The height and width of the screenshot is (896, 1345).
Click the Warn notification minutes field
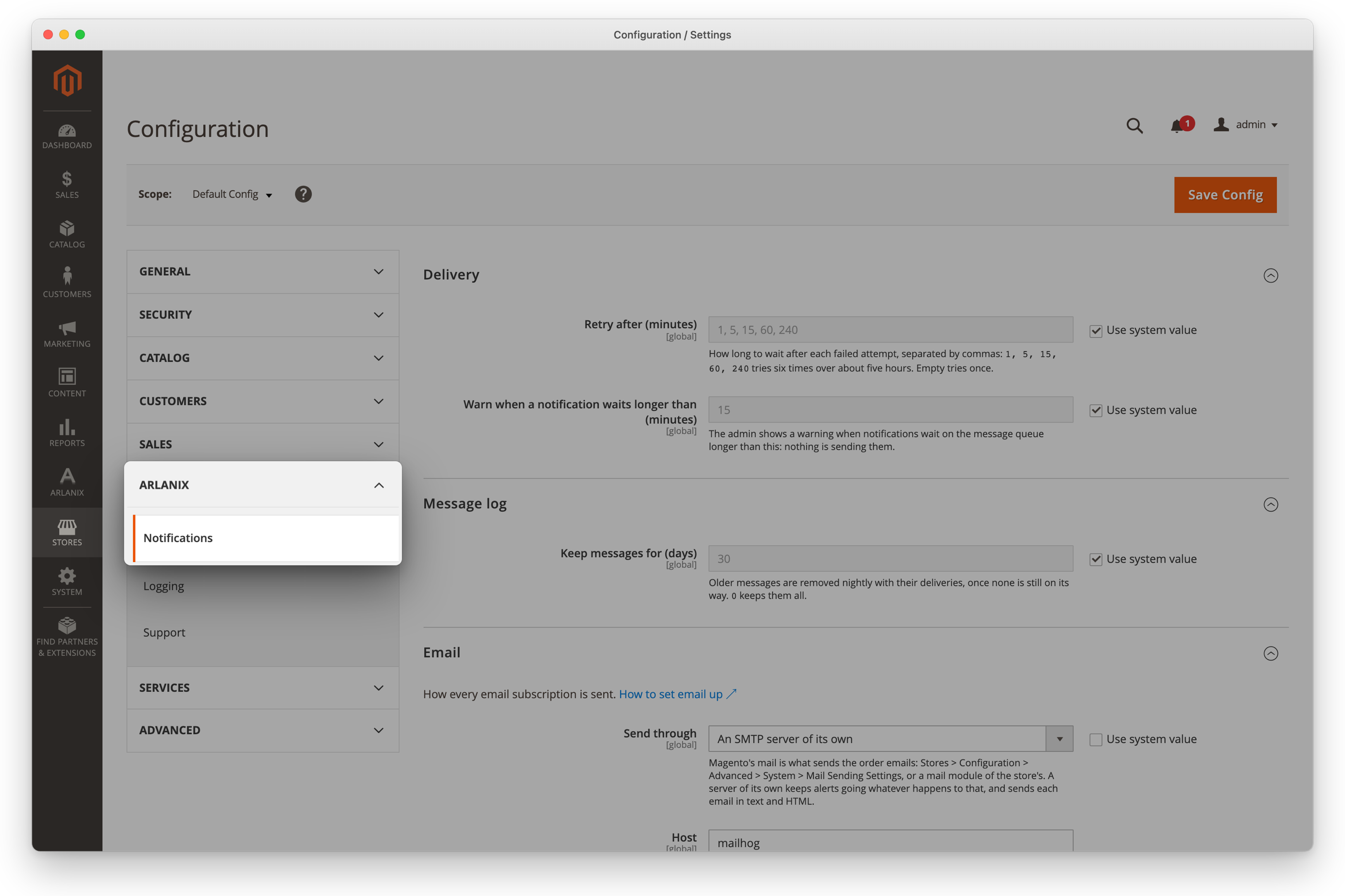890,410
